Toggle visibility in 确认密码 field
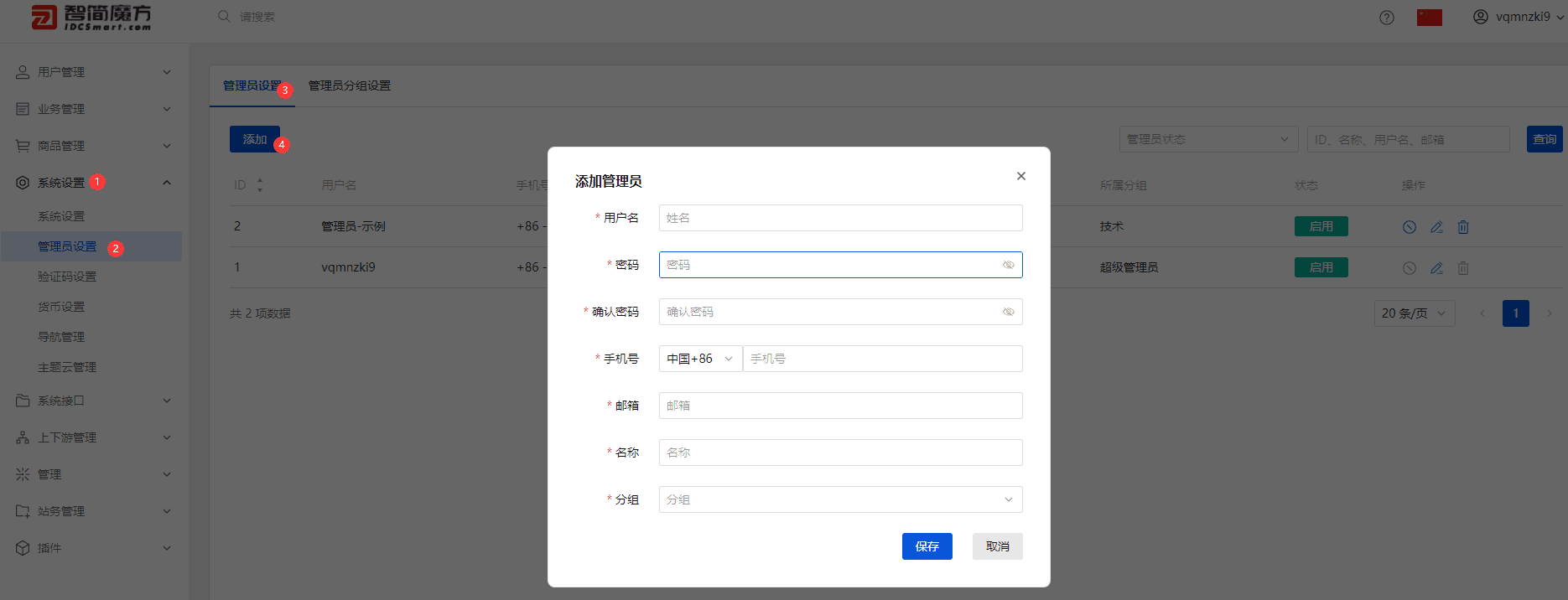 click(x=1009, y=312)
